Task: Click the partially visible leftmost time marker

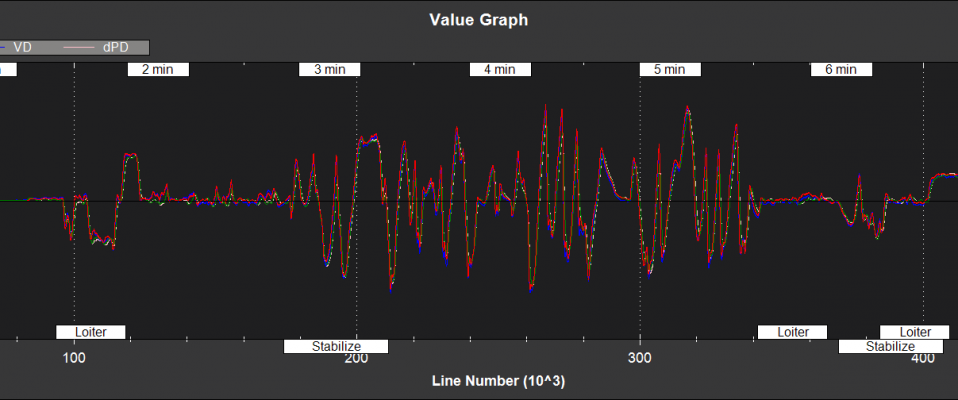Action: [7, 70]
